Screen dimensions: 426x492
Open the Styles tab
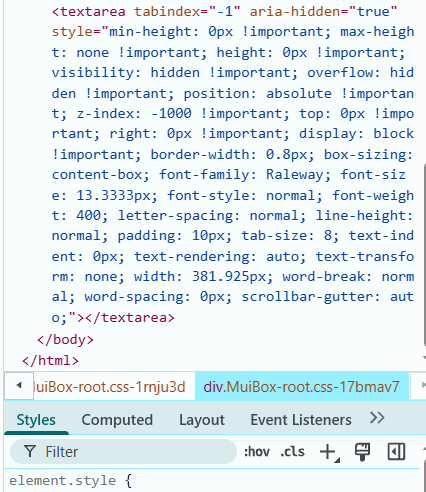(36, 420)
